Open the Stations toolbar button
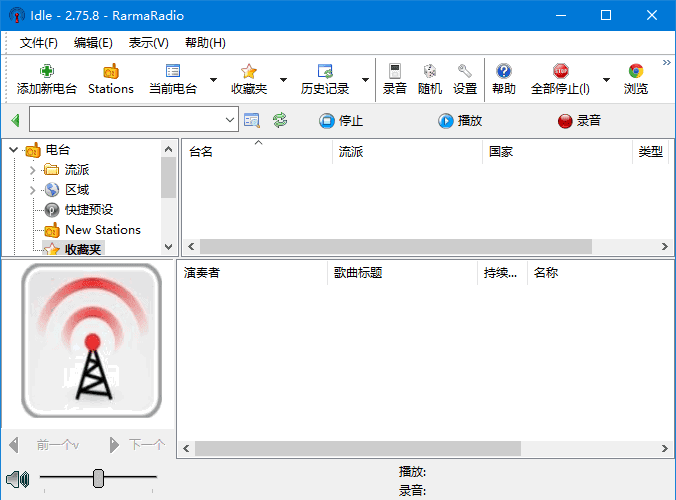The width and height of the screenshot is (676, 500). [x=111, y=79]
